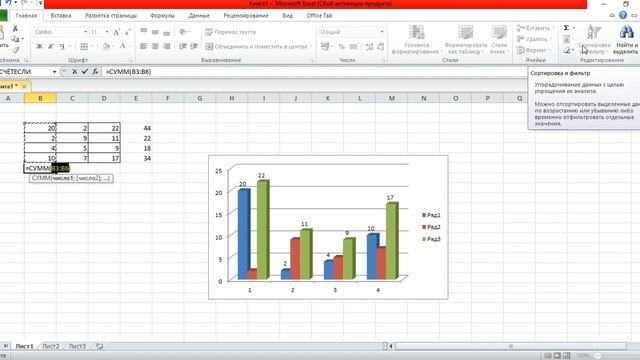The image size is (640, 360).
Task: Align text to top of cell
Action: click(x=144, y=32)
